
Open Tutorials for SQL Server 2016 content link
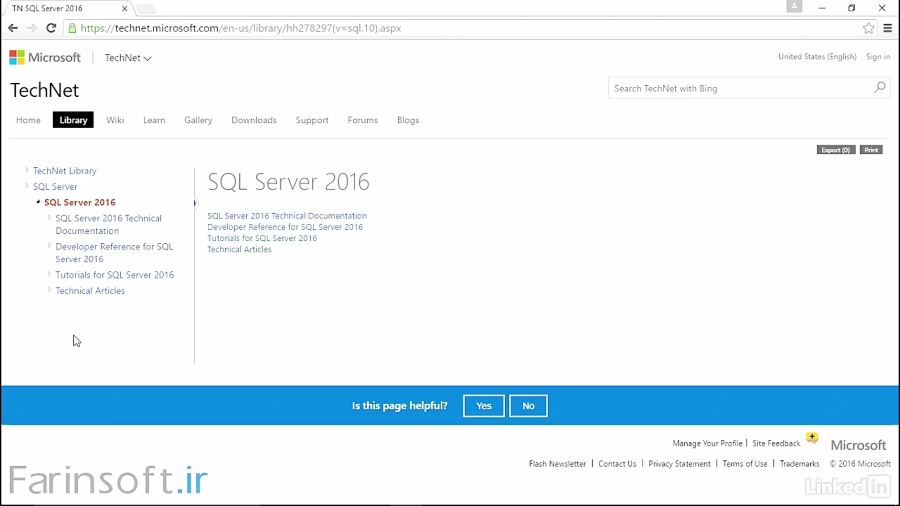(262, 238)
